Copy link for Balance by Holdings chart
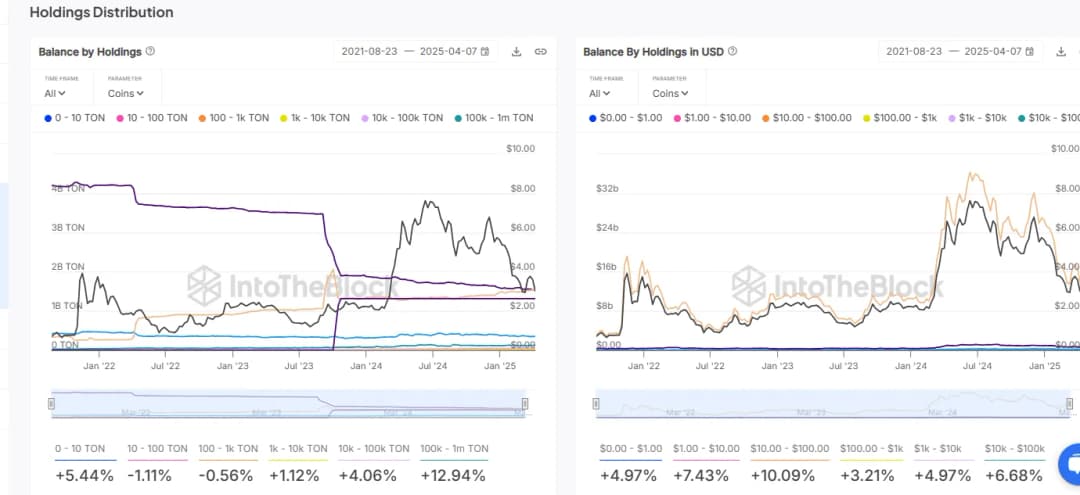This screenshot has width=1080, height=495. (540, 52)
